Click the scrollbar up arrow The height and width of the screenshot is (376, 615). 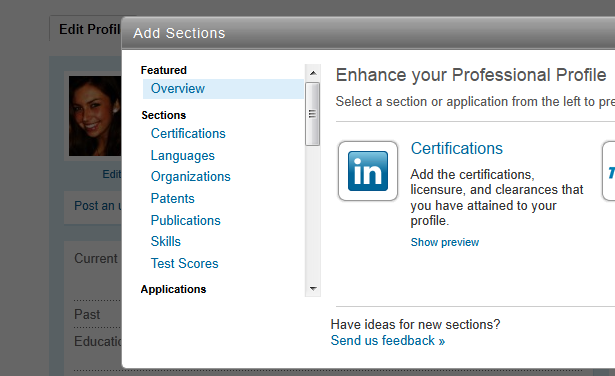pos(313,73)
